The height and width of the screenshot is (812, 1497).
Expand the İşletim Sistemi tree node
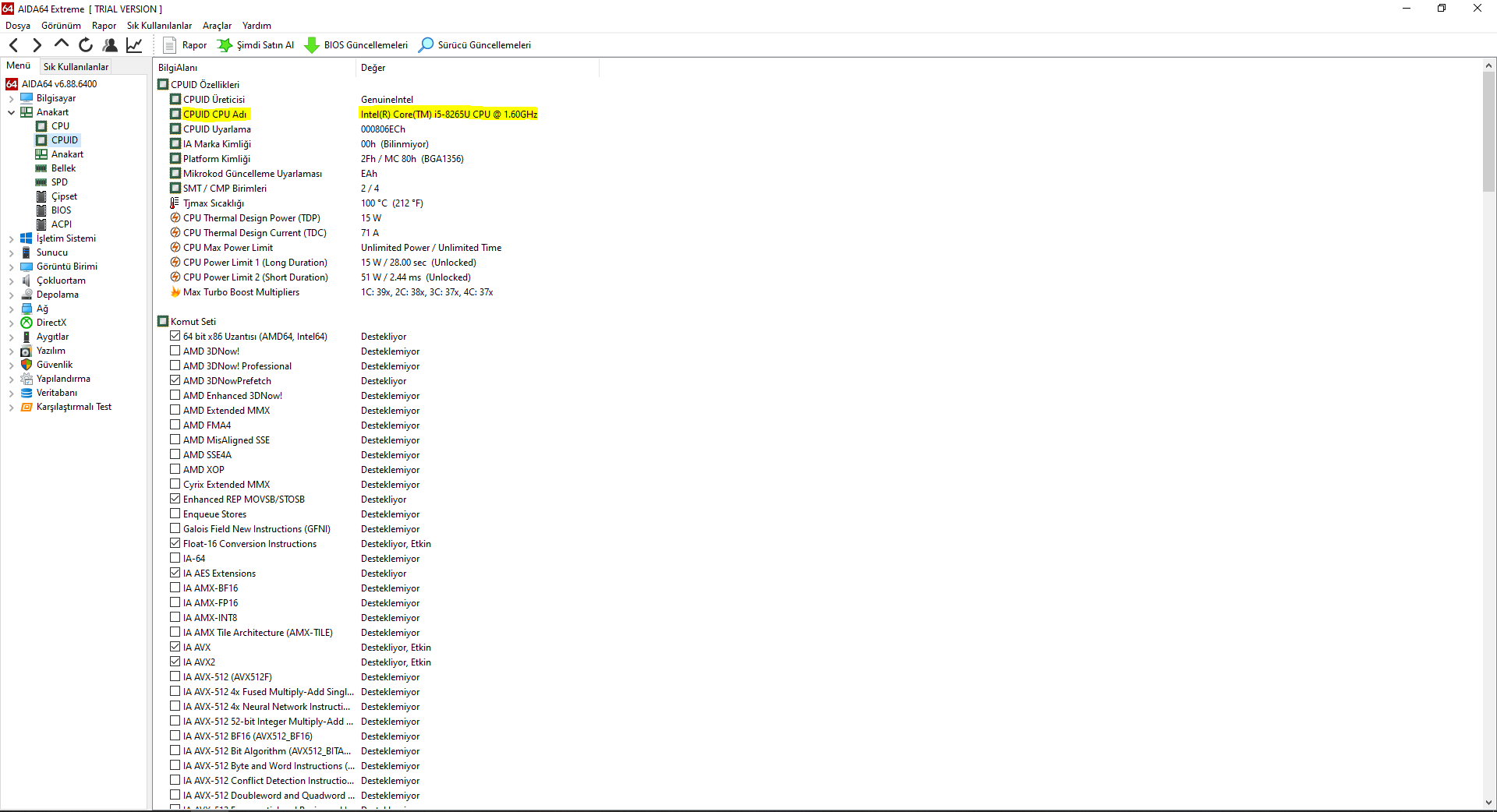(11, 239)
